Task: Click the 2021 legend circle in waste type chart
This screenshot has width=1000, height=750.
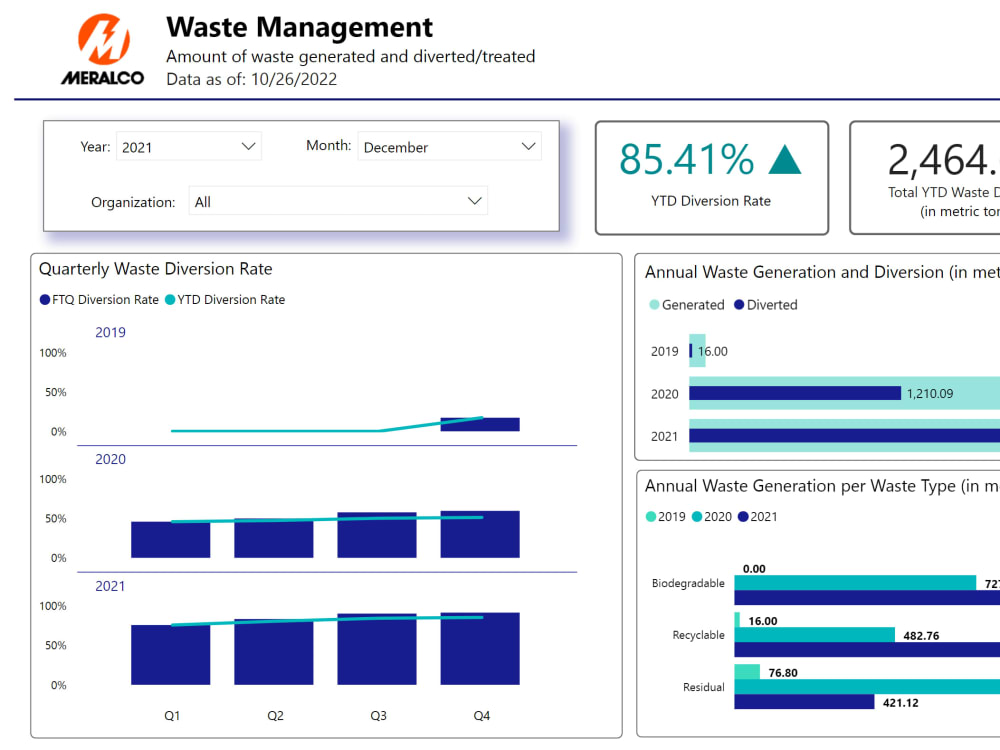Action: [x=744, y=517]
